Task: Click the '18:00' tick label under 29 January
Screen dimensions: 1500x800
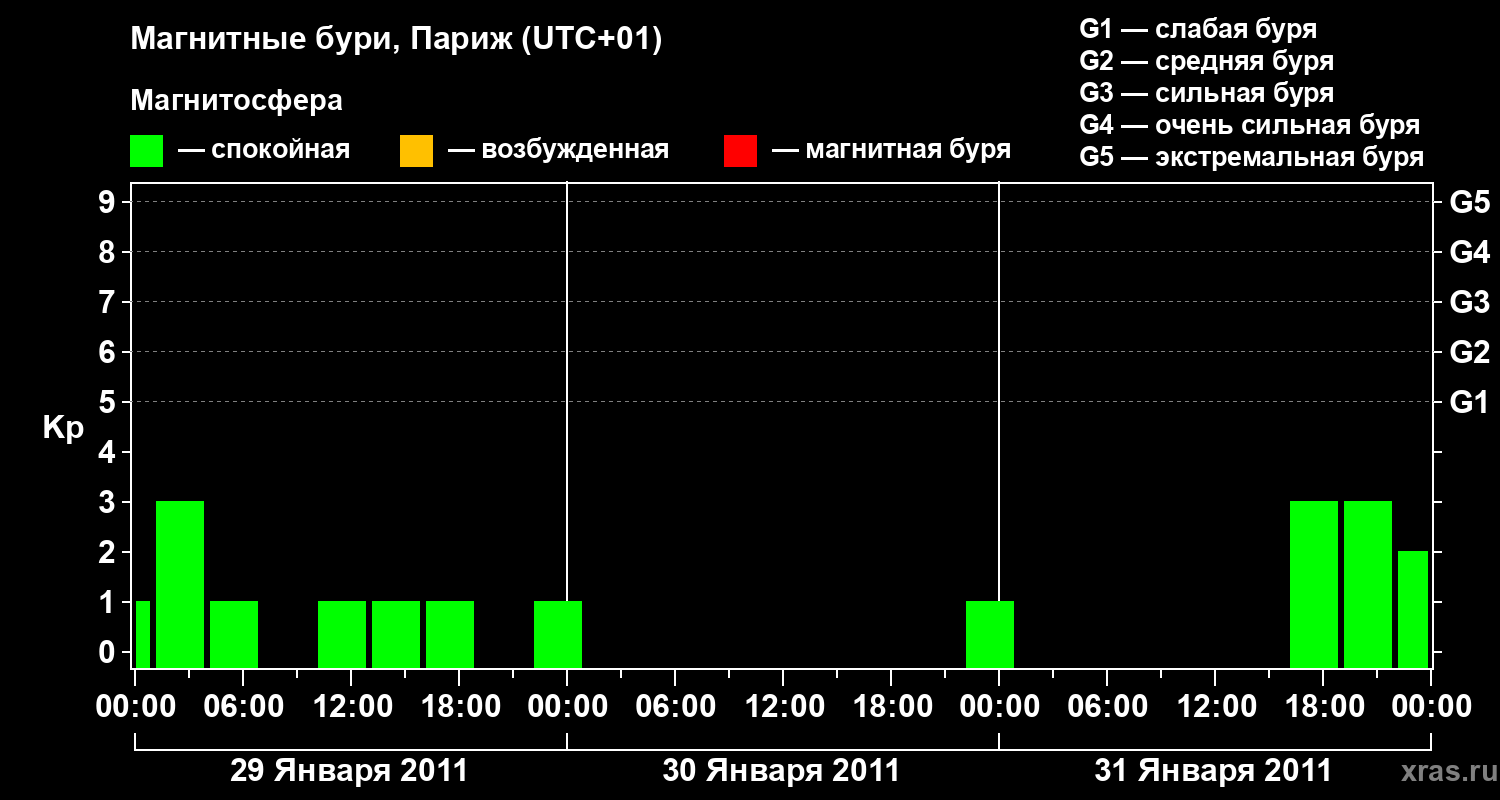Action: 459,707
